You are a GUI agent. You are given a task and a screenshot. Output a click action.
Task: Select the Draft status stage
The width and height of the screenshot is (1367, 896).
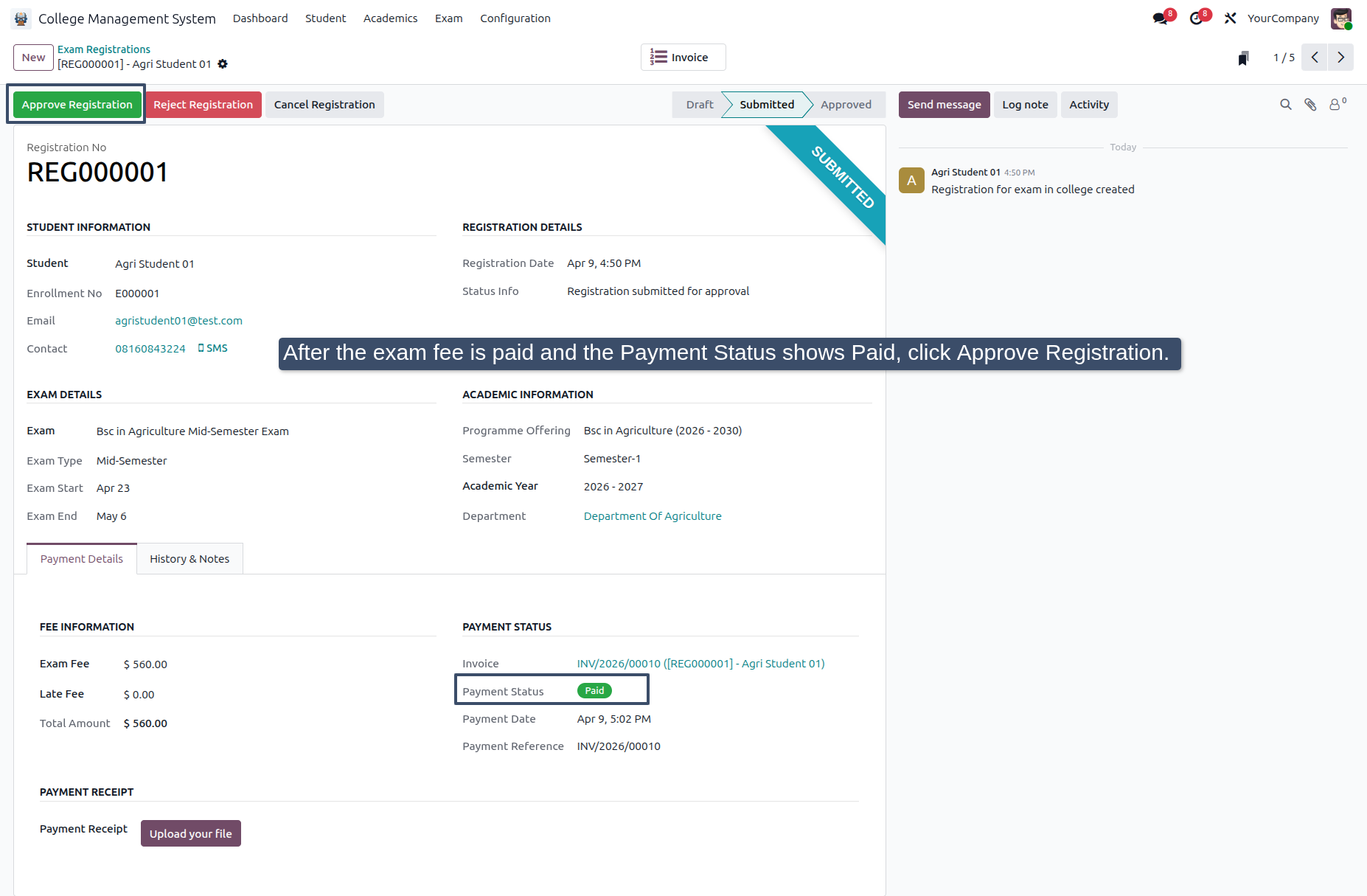click(699, 105)
